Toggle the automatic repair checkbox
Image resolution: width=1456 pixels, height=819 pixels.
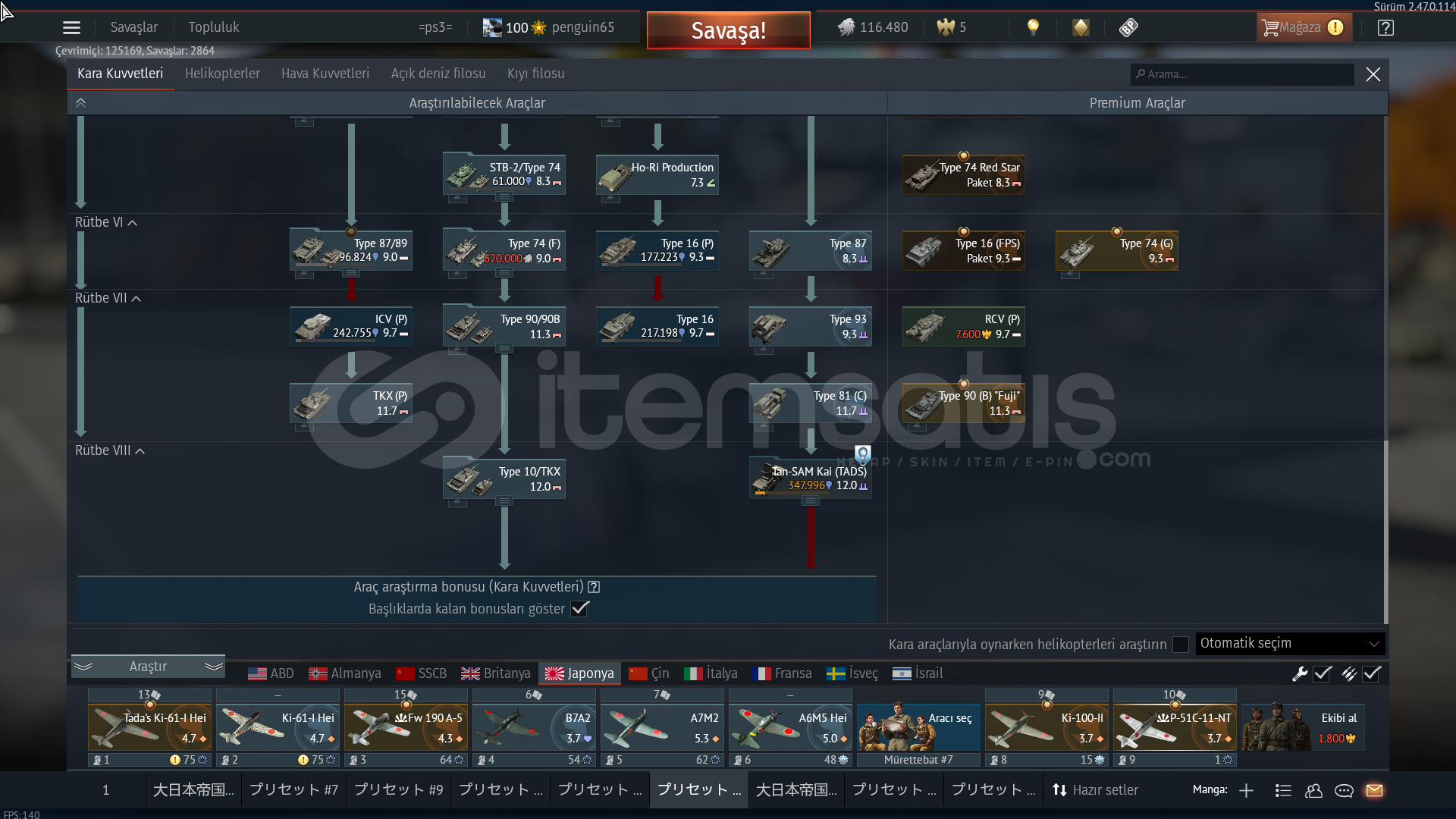pos(1323,673)
